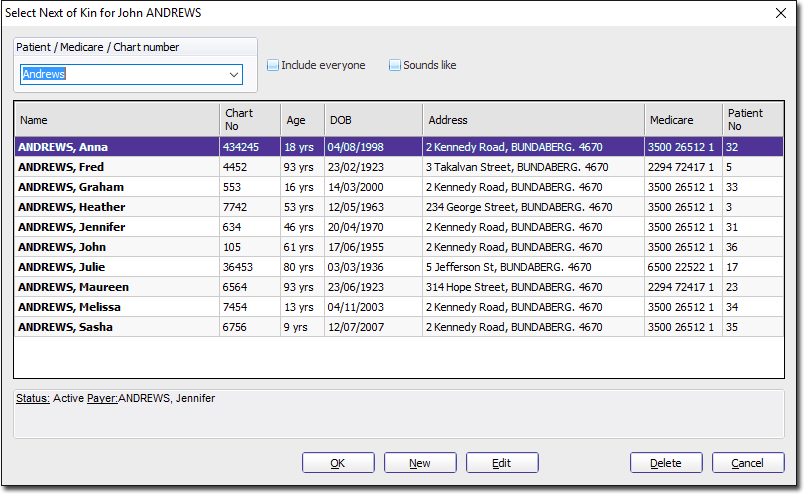The width and height of the screenshot is (804, 494).
Task: Click the New button
Action: click(420, 463)
